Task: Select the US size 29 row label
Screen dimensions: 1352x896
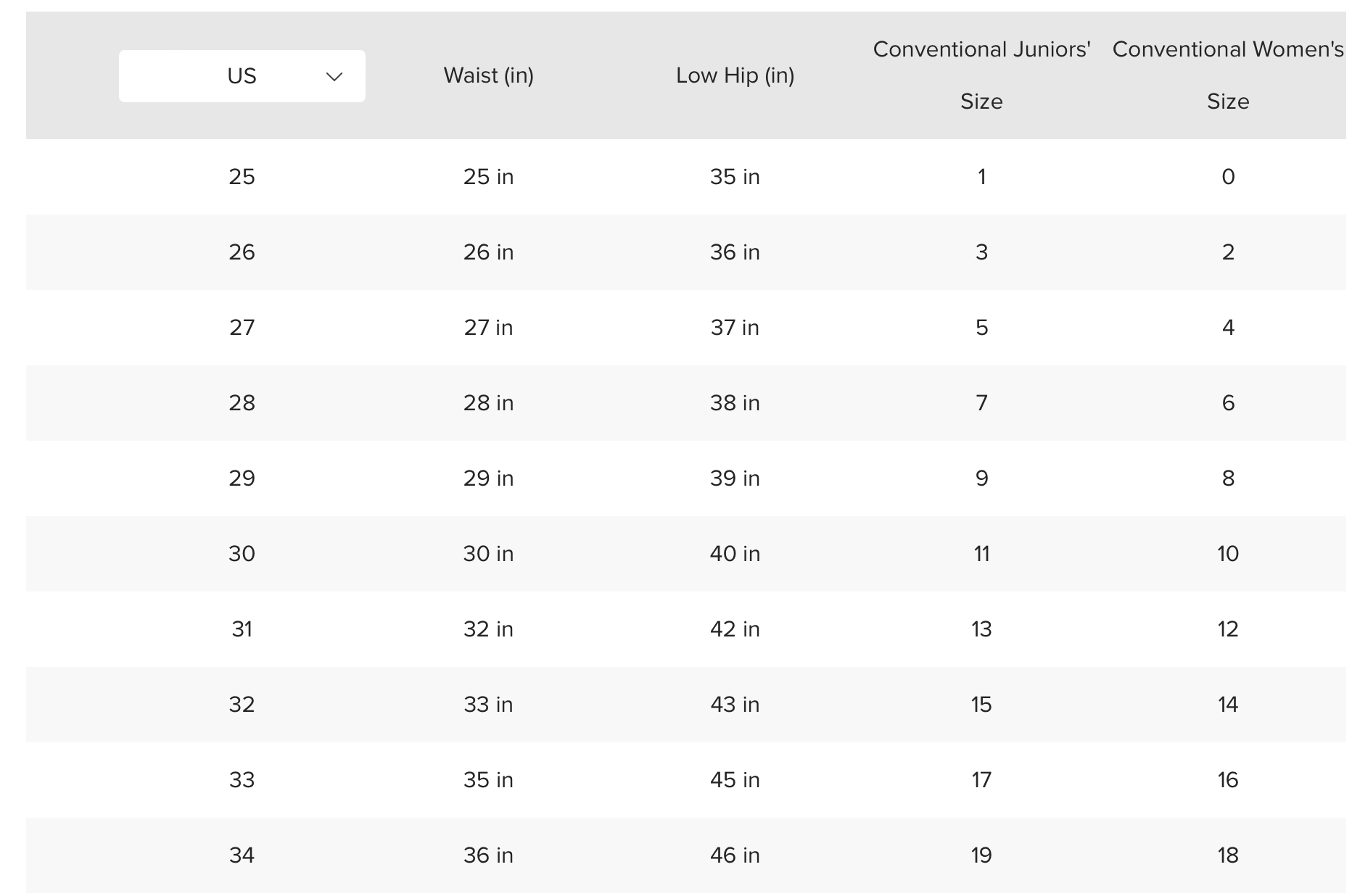Action: pos(242,478)
